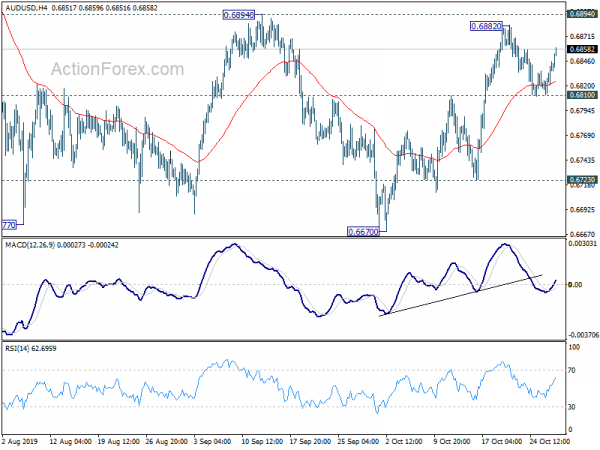
Task: Click the RSI 100 scale label
Action: click(x=574, y=347)
